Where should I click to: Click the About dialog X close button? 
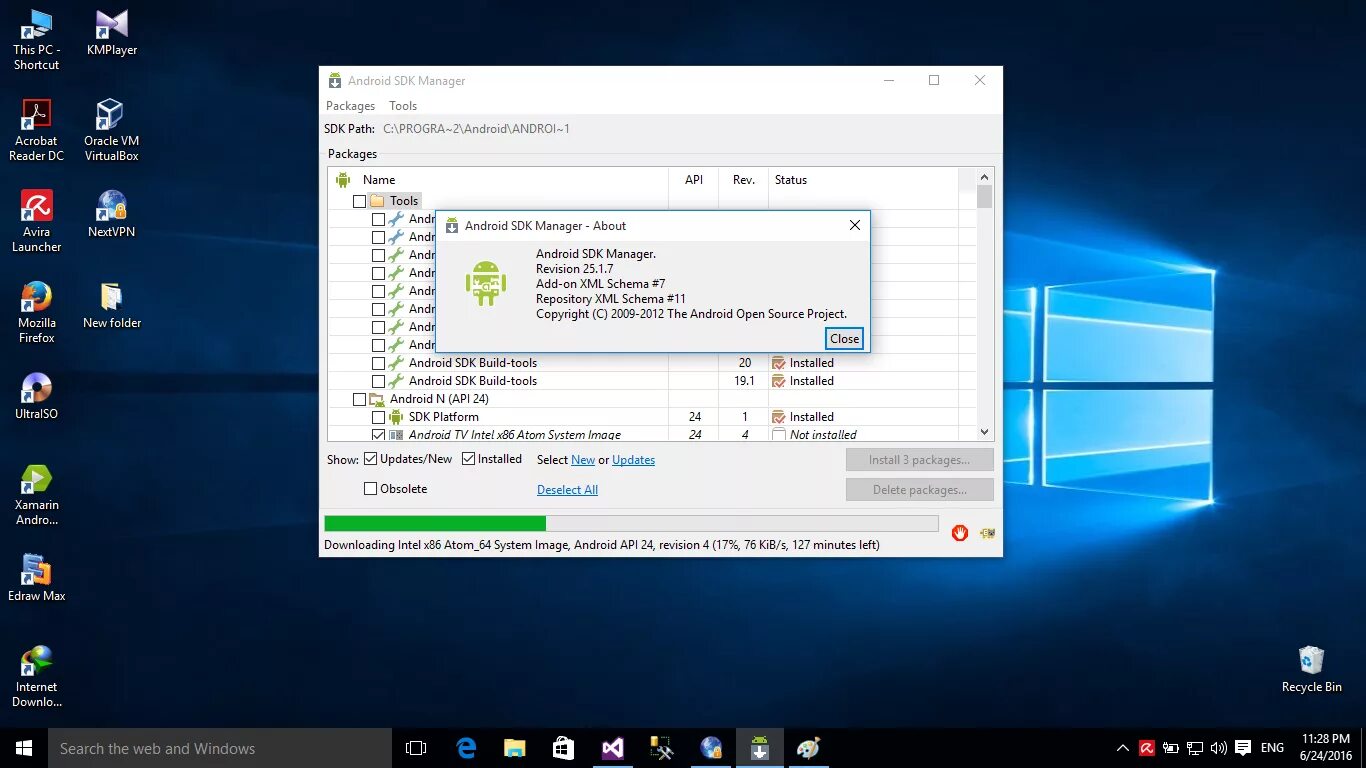point(855,225)
